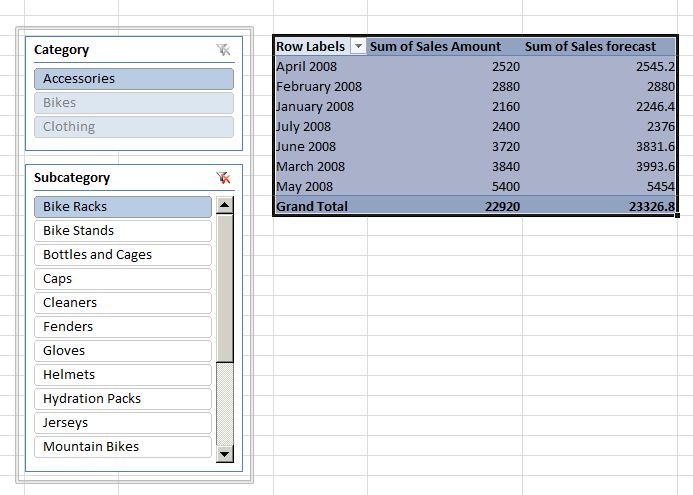Pick Mountain Bikes in the slicer

point(123,447)
